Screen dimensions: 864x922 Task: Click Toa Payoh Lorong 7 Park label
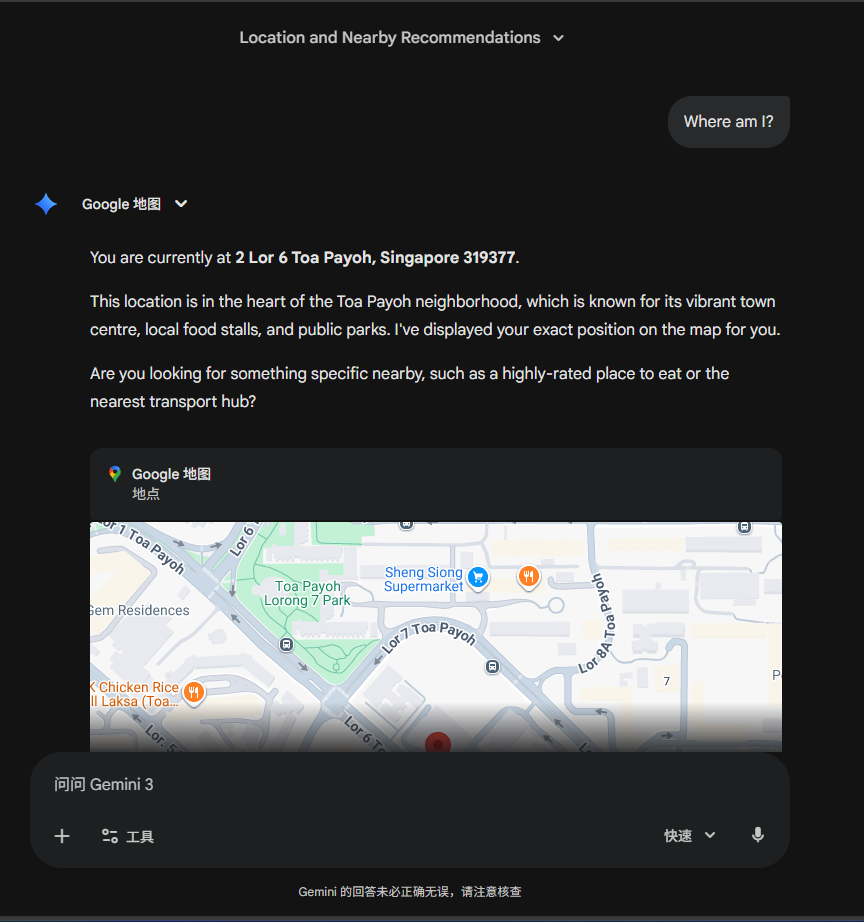coord(308,593)
